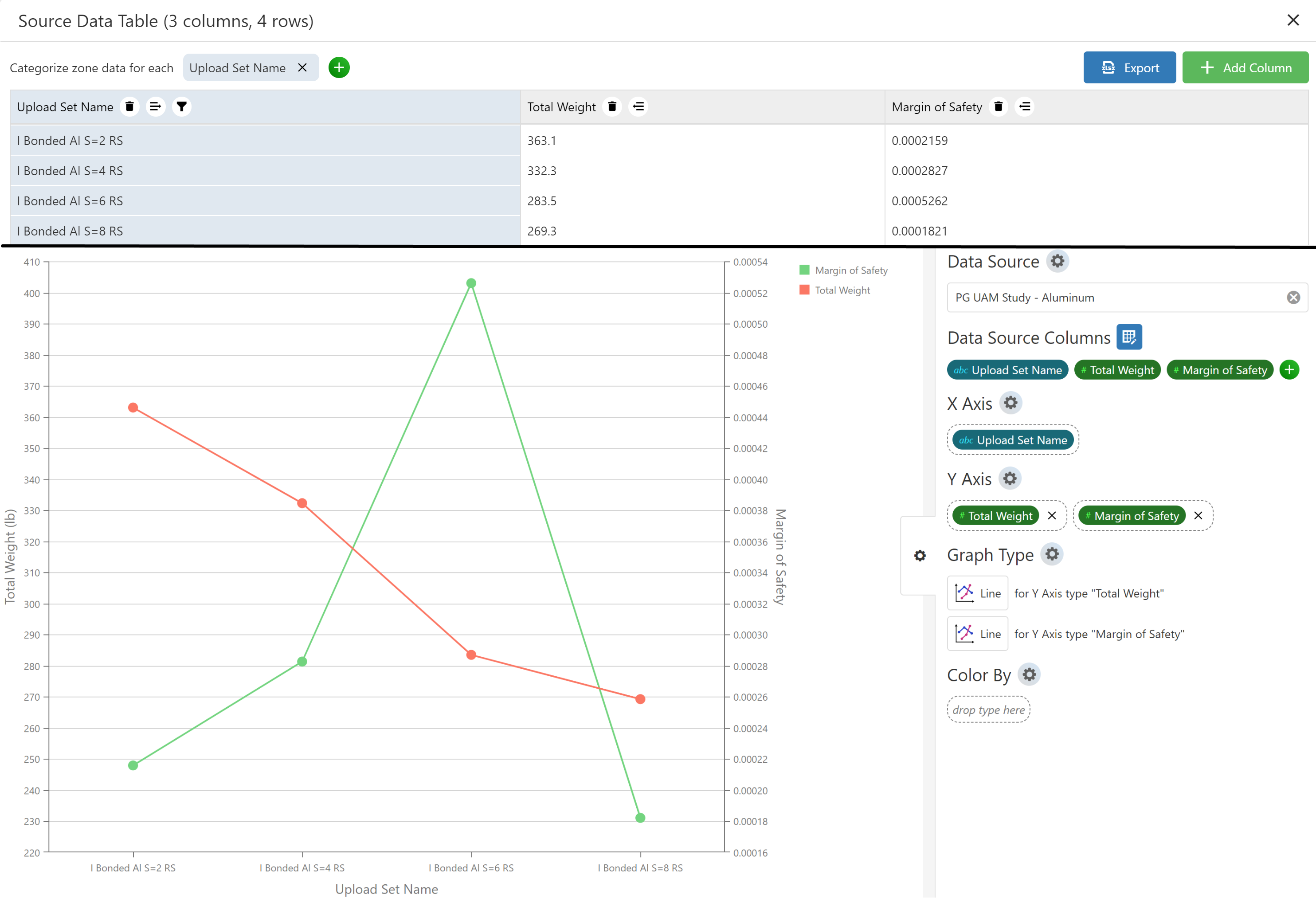Viewport: 1316px width, 898px height.
Task: Click Total Weight point at S=2 RS
Action: tap(133, 408)
